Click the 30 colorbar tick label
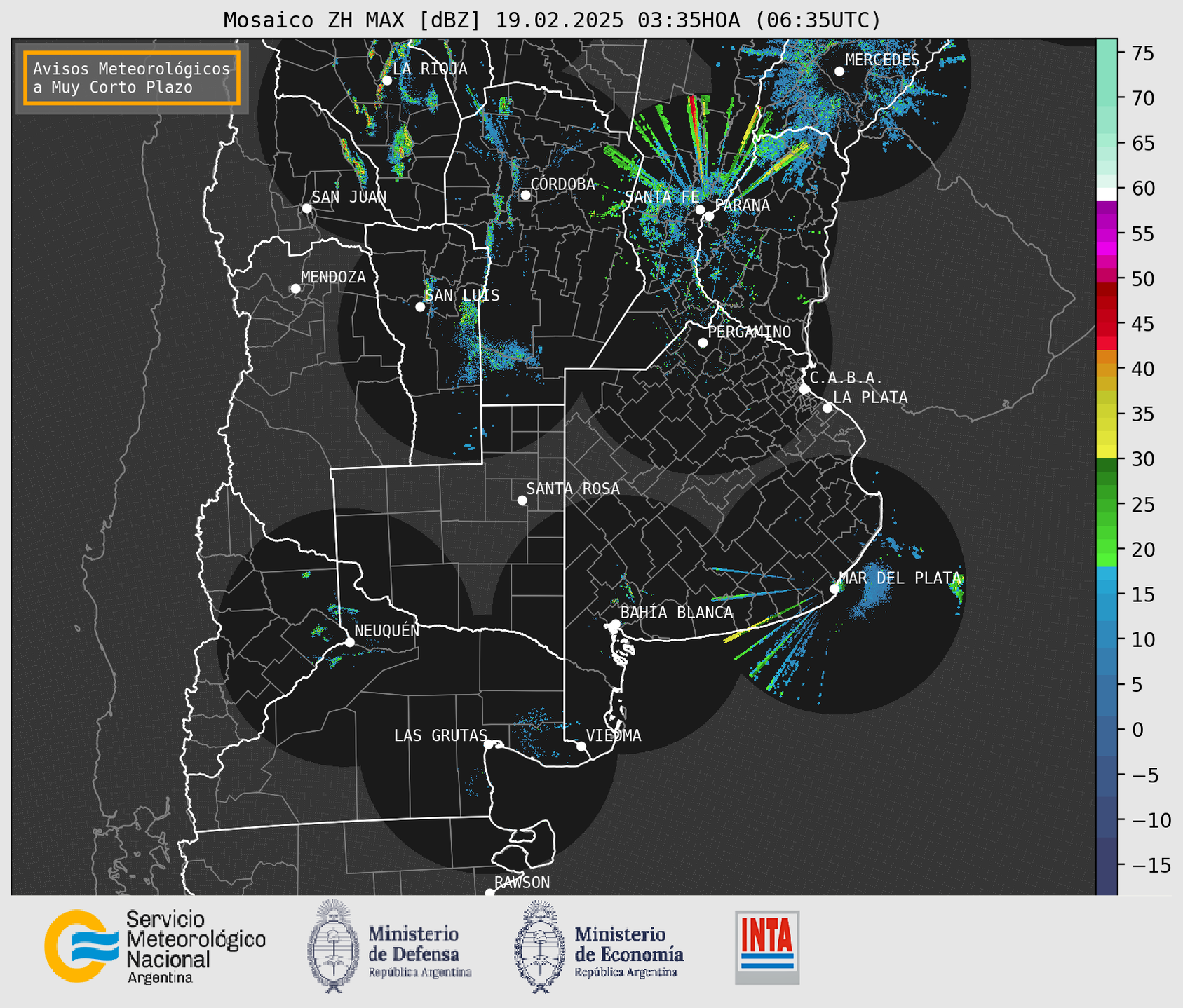The height and width of the screenshot is (1008, 1183). (x=1143, y=459)
